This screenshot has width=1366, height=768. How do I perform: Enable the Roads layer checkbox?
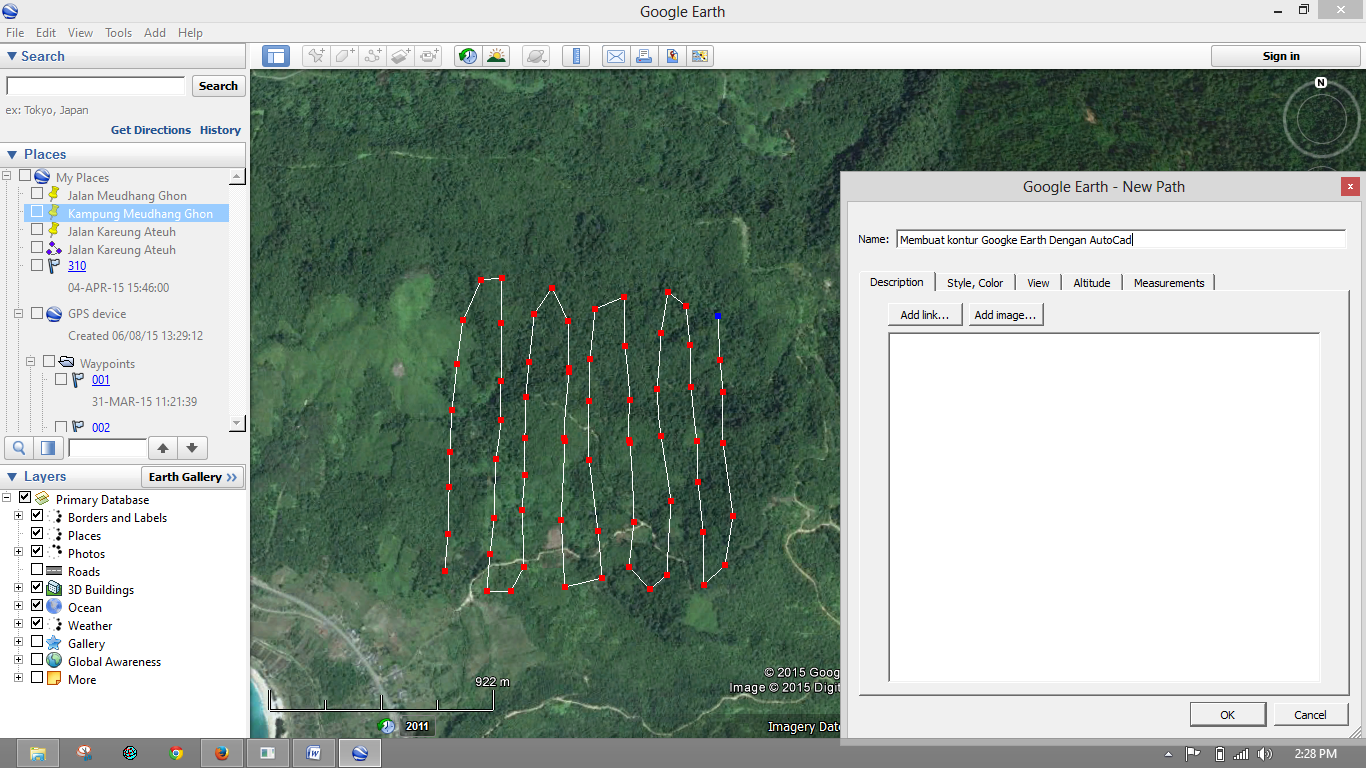[x=37, y=570]
